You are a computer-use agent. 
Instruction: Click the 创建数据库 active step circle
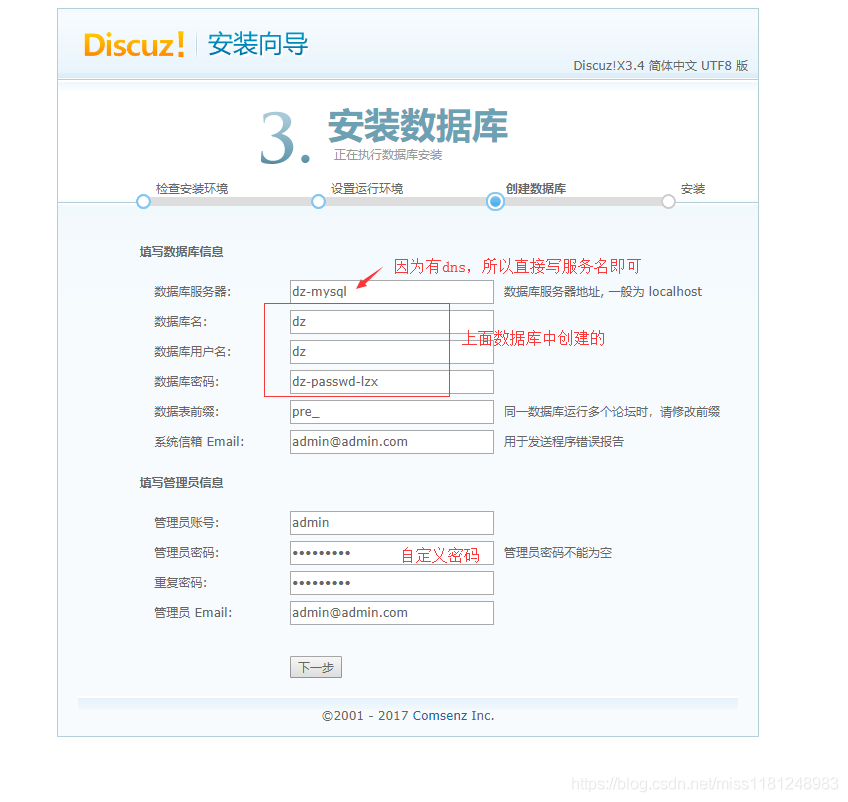point(495,202)
